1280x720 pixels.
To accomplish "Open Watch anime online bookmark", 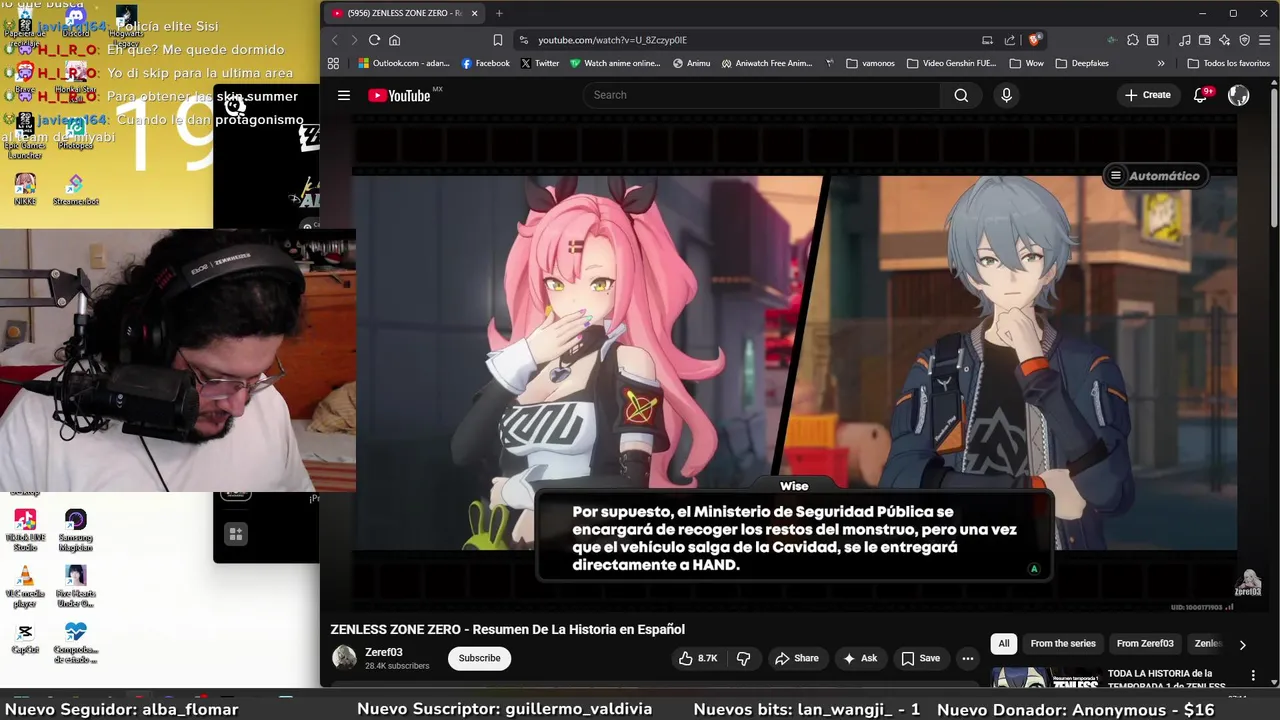I will click(615, 63).
